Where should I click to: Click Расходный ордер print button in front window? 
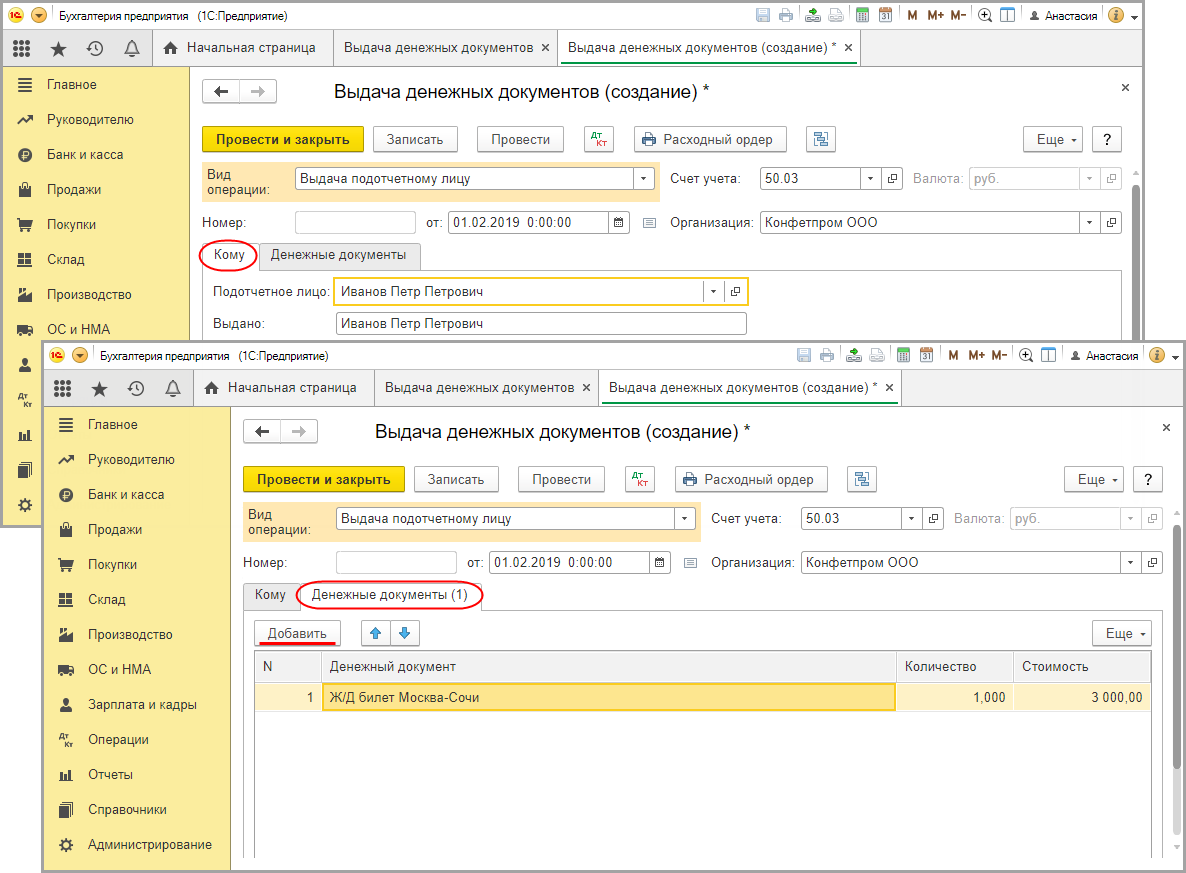[751, 479]
